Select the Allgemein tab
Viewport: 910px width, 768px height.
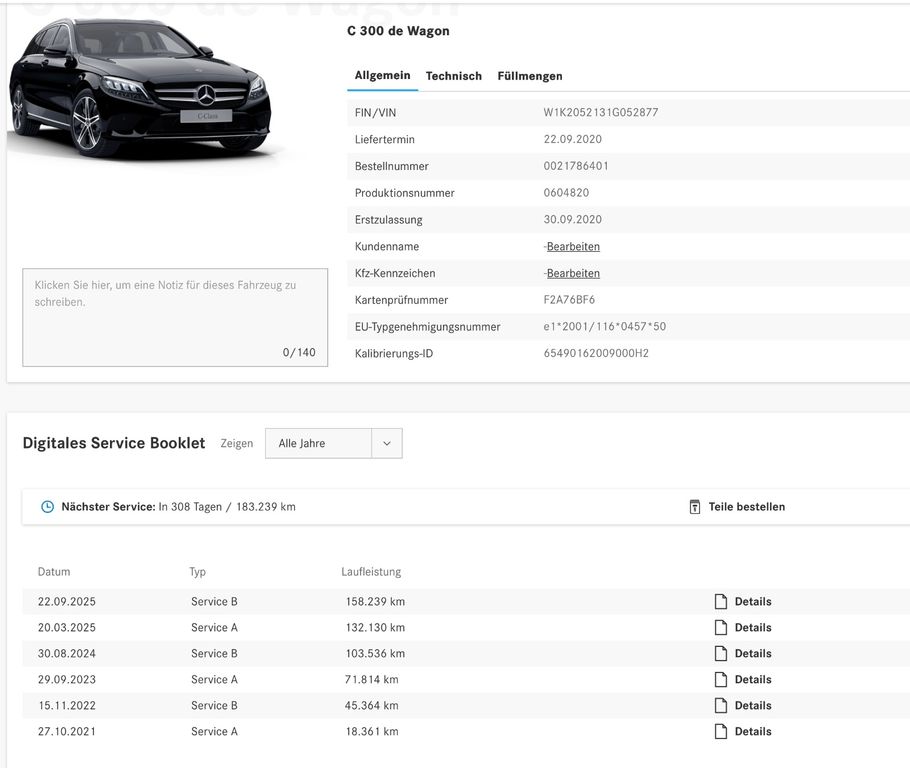pyautogui.click(x=382, y=76)
